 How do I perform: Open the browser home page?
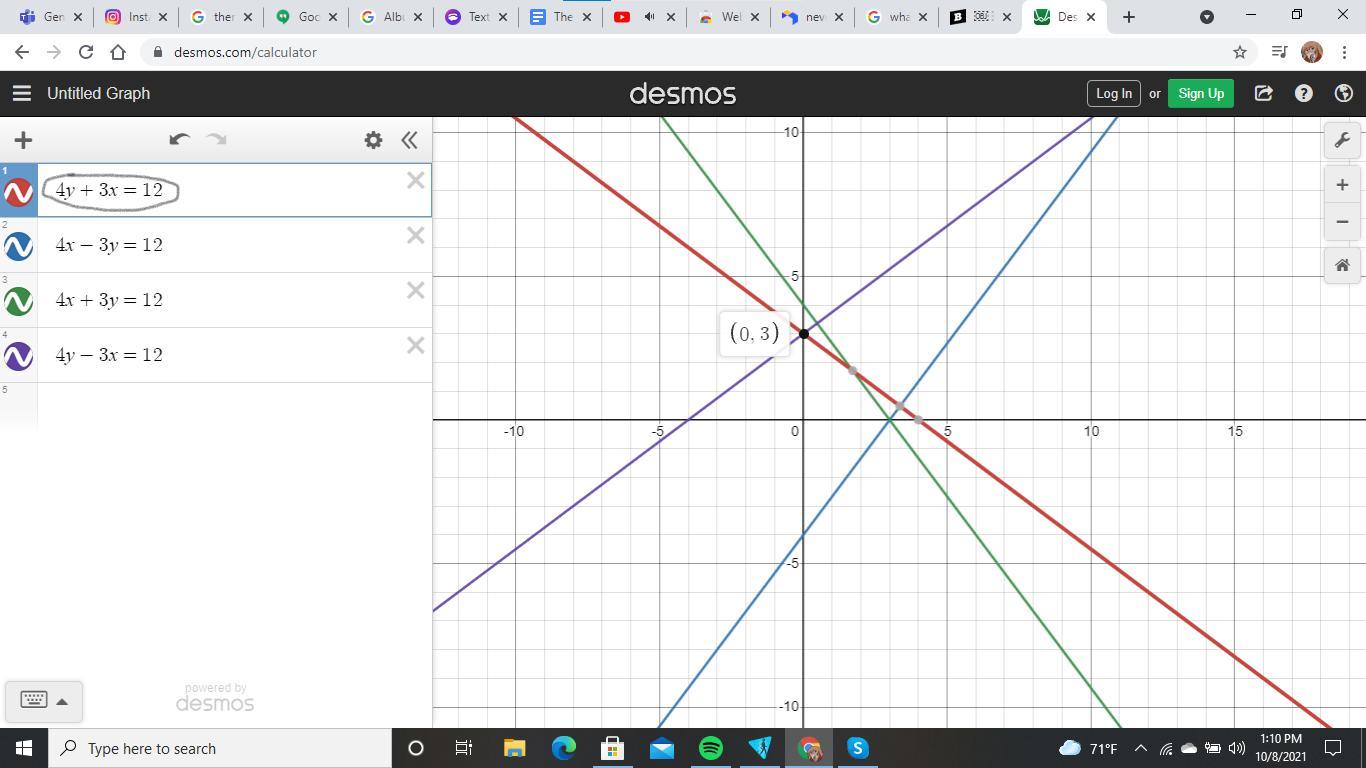118,52
